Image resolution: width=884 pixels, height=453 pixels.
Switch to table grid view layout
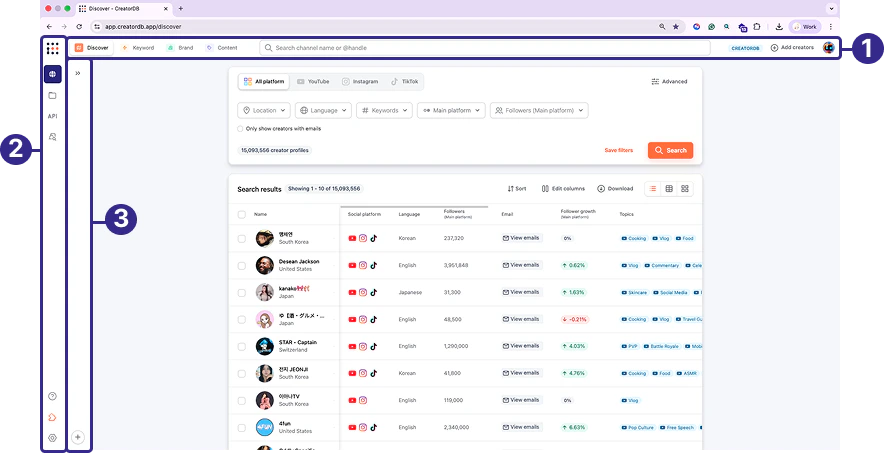[x=669, y=189]
